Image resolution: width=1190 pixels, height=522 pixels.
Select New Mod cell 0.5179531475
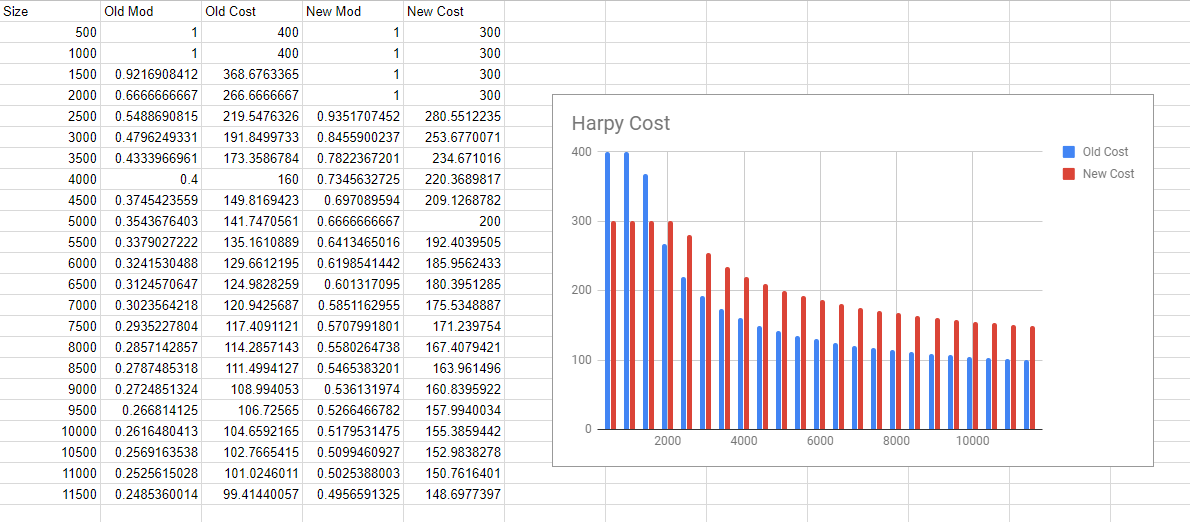[353, 432]
